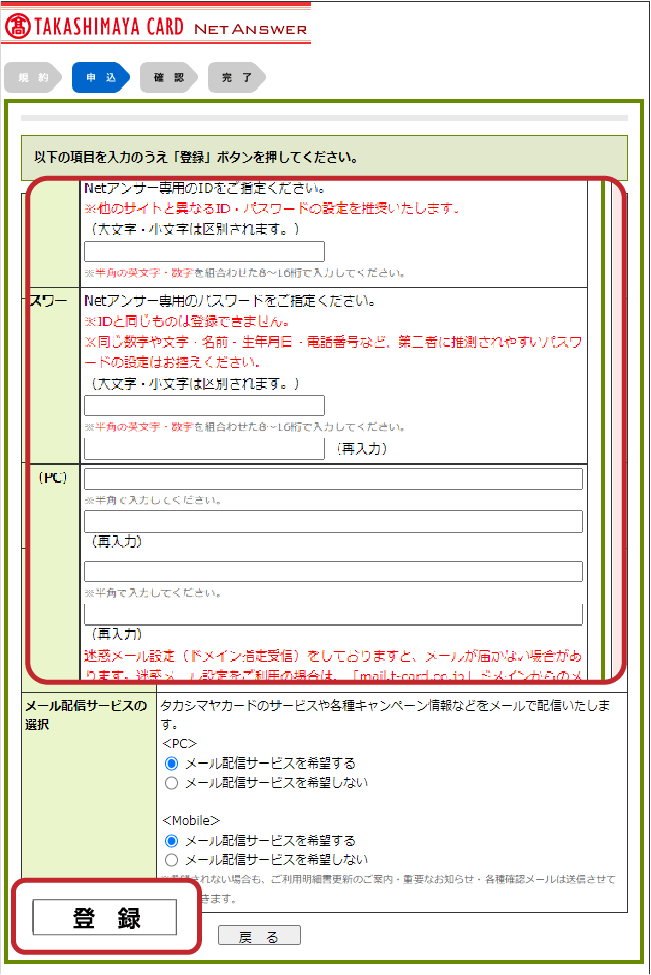Select the 申込 step indicator
651x975 pixels.
click(100, 78)
